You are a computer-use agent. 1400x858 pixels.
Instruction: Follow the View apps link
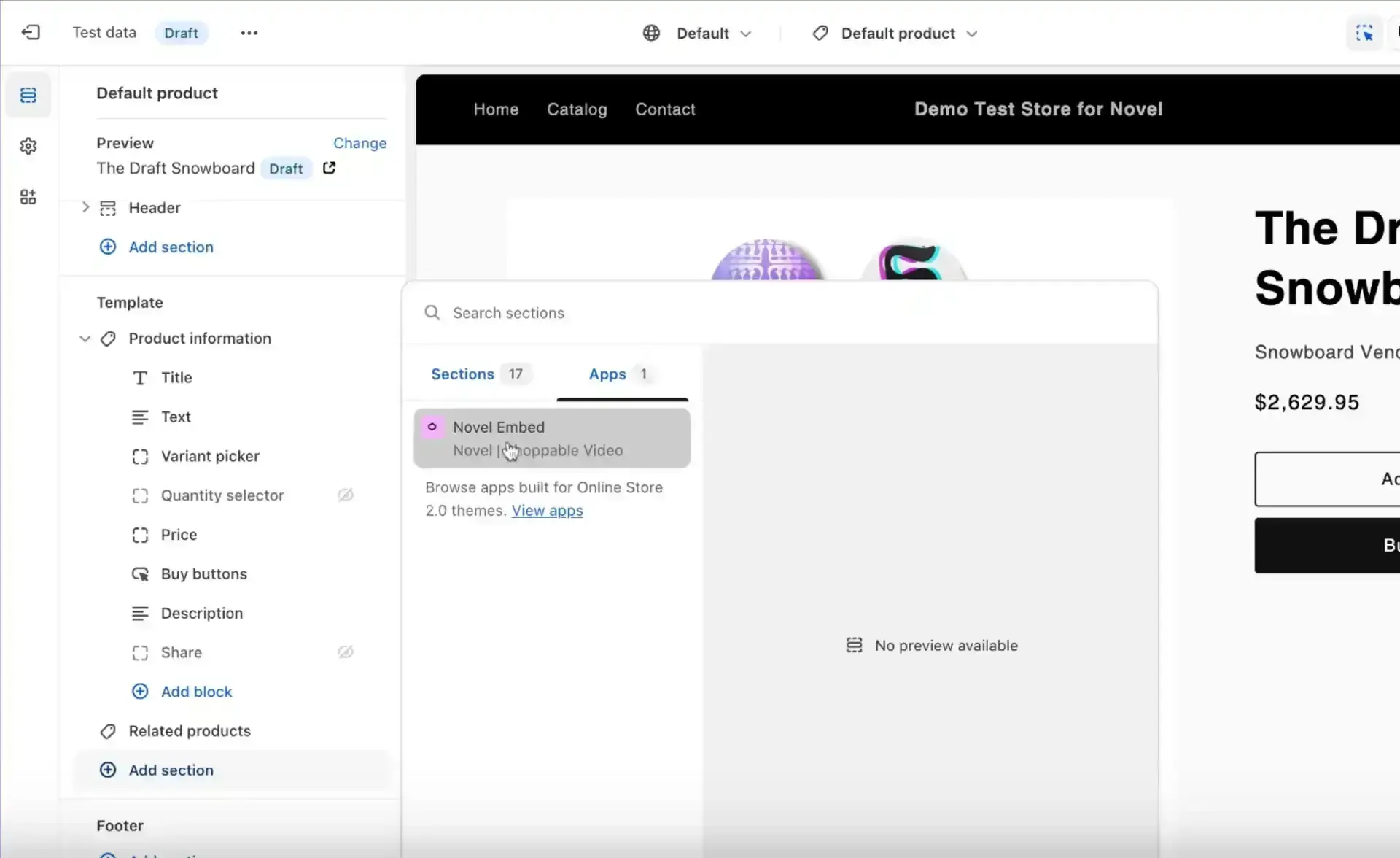pyautogui.click(x=547, y=511)
